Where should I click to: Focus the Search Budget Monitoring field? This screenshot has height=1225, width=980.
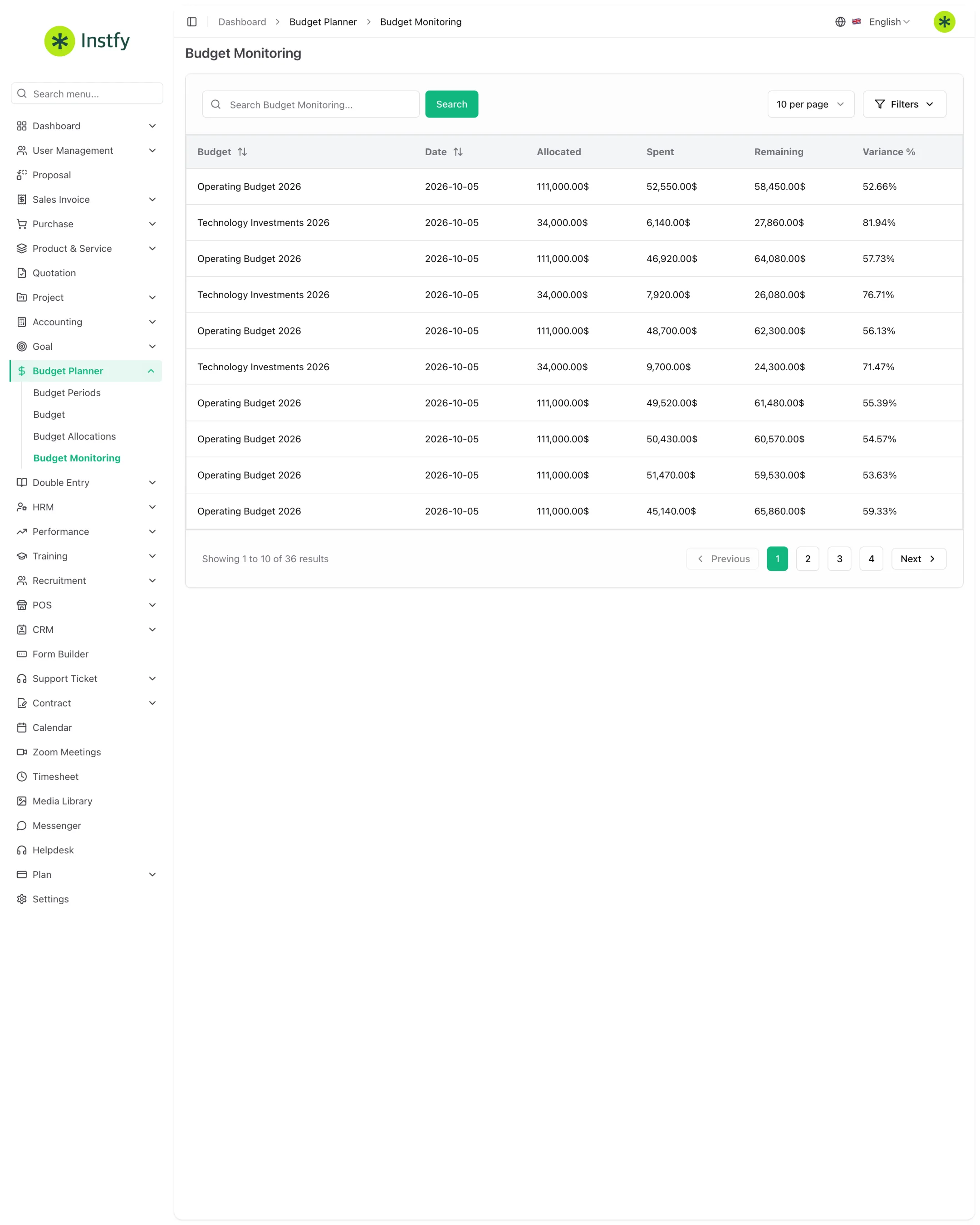[x=311, y=104]
